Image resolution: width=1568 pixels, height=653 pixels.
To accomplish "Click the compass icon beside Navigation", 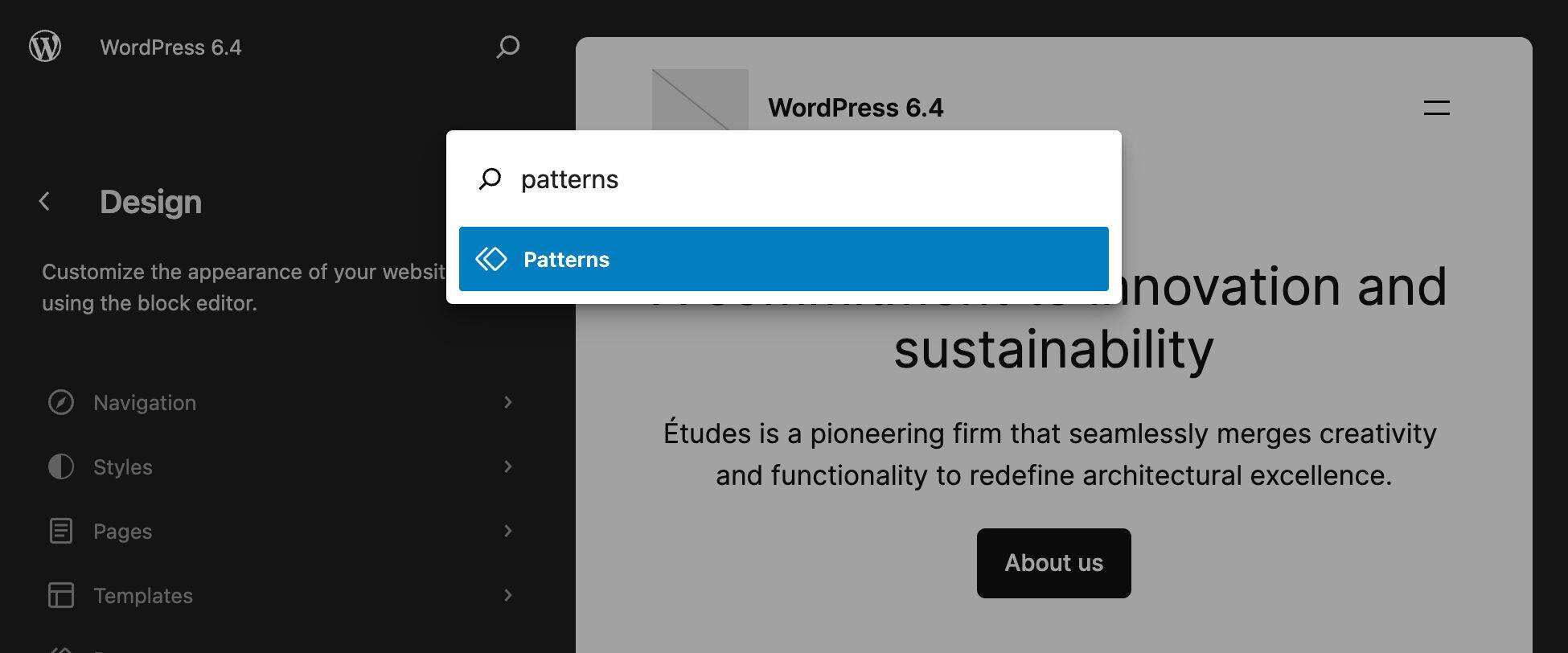I will (x=61, y=402).
